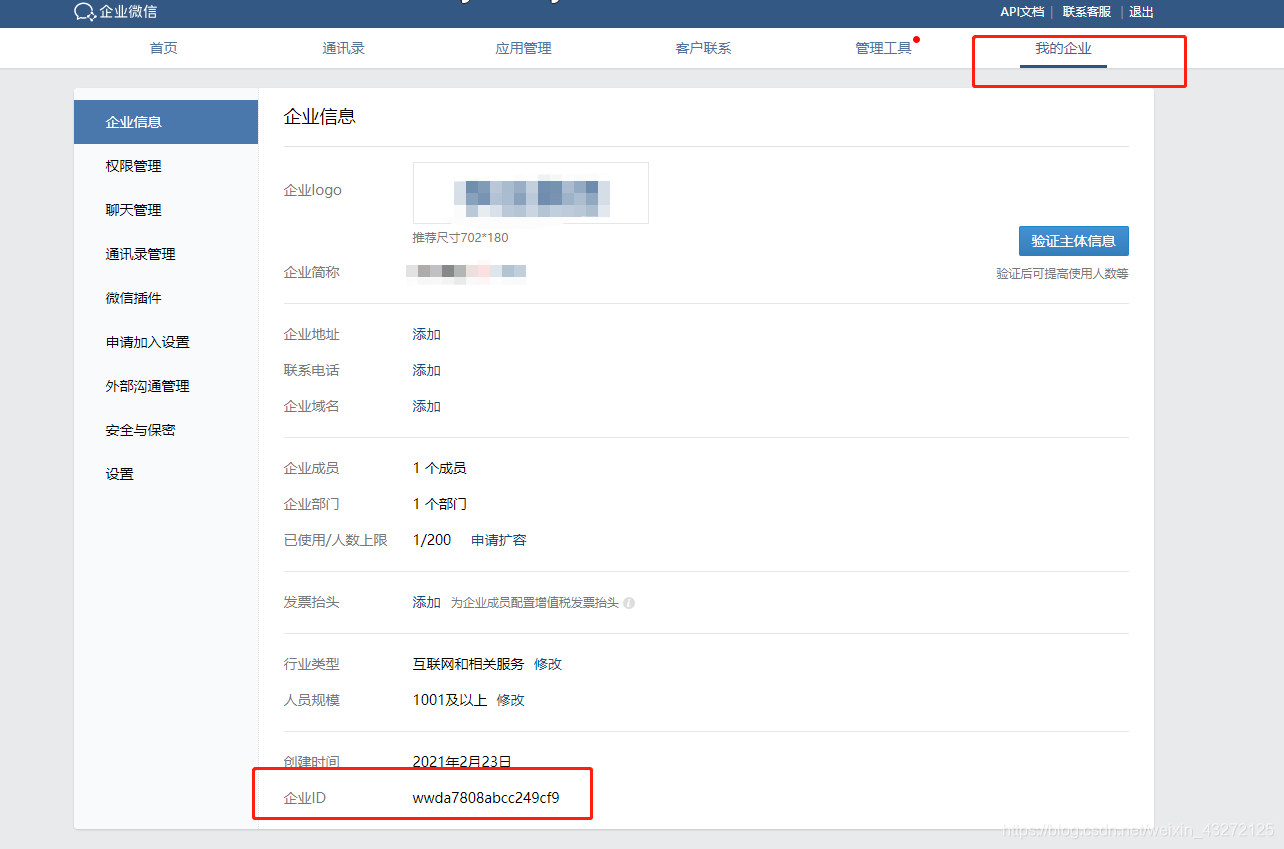The image size is (1284, 849).
Task: Click the blurred 企业简称 value
Action: click(x=466, y=272)
